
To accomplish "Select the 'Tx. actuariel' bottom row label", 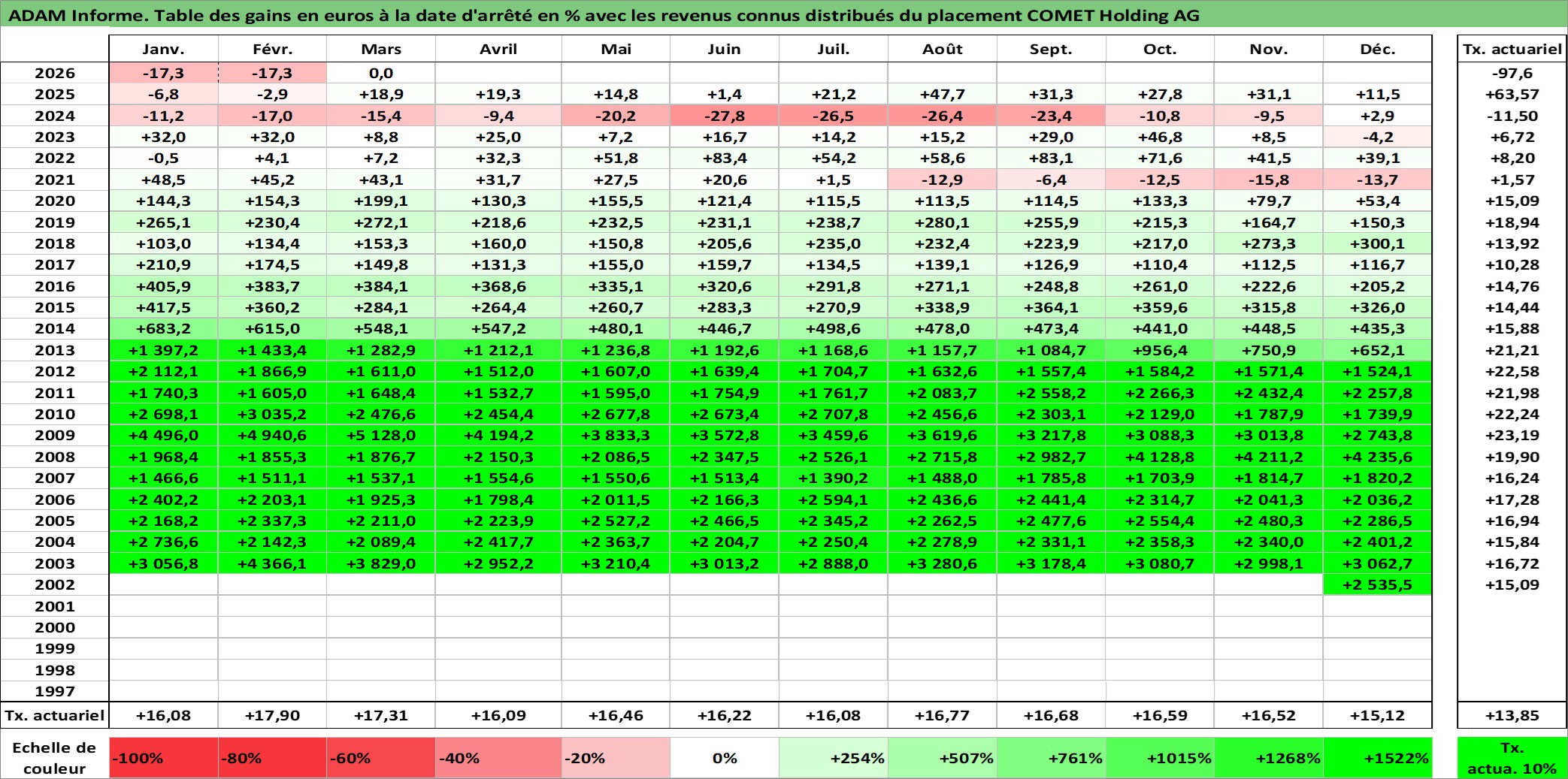I will [55, 716].
